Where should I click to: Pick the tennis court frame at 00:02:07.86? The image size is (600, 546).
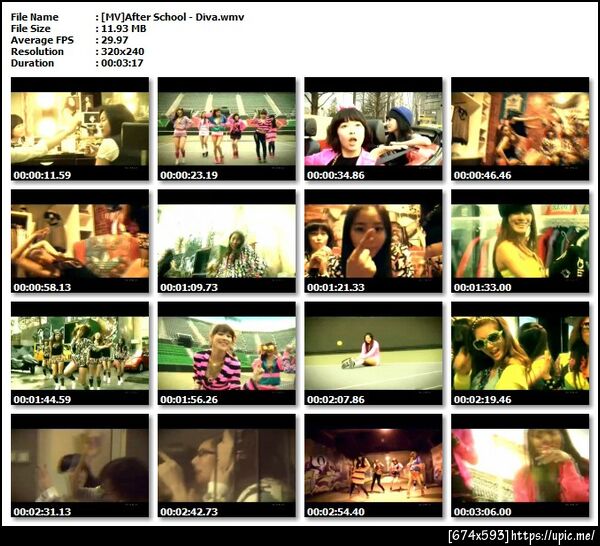[373, 353]
